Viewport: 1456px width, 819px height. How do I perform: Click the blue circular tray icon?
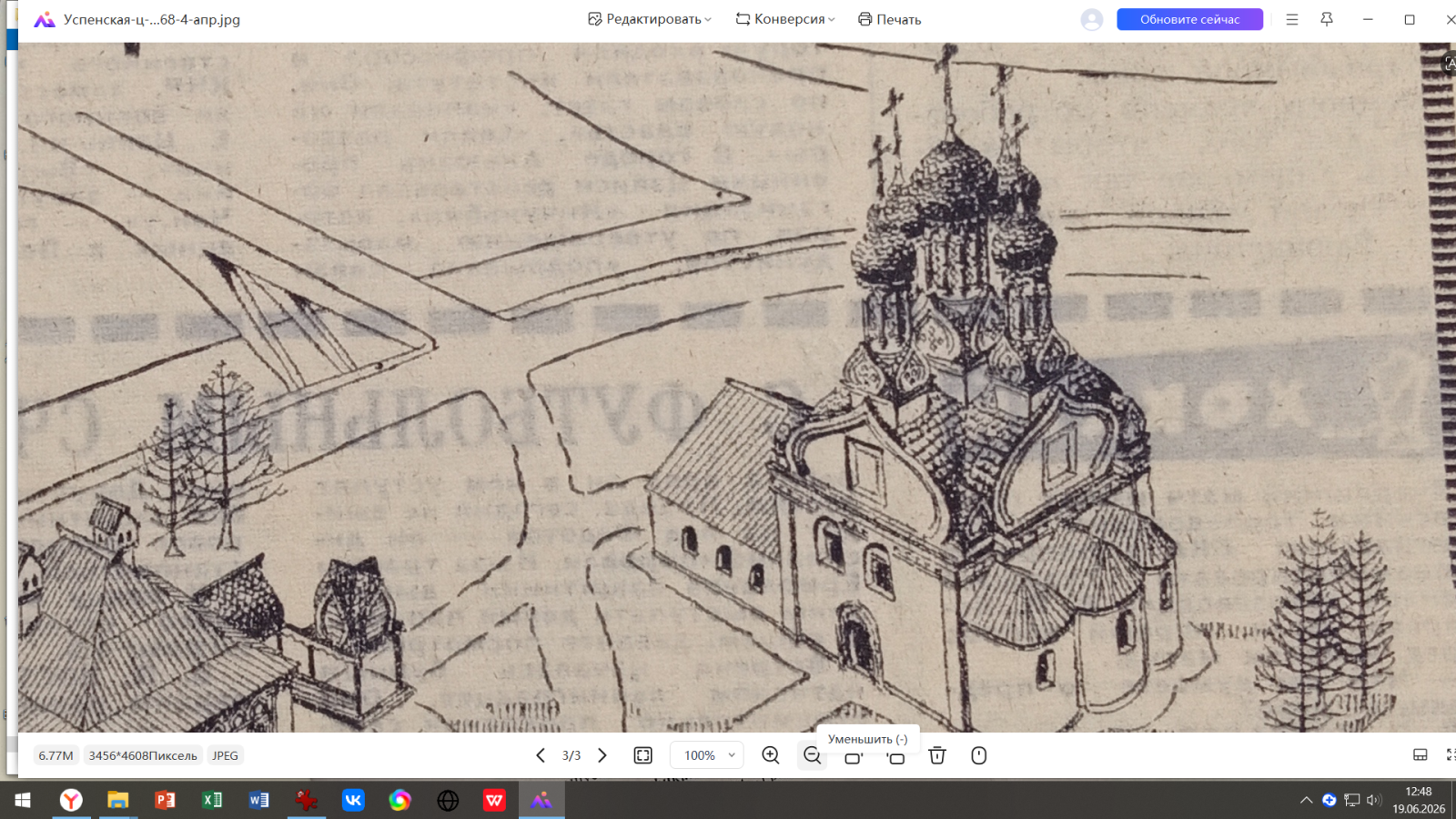pyautogui.click(x=1330, y=800)
